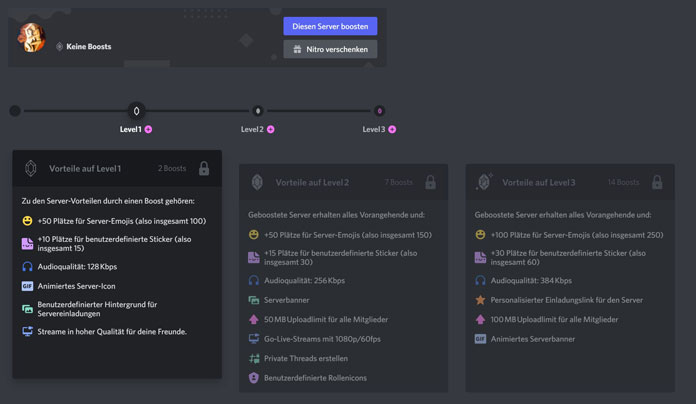Click the start dot of boost progress bar
Screen dimensions: 696x404
point(15,111)
